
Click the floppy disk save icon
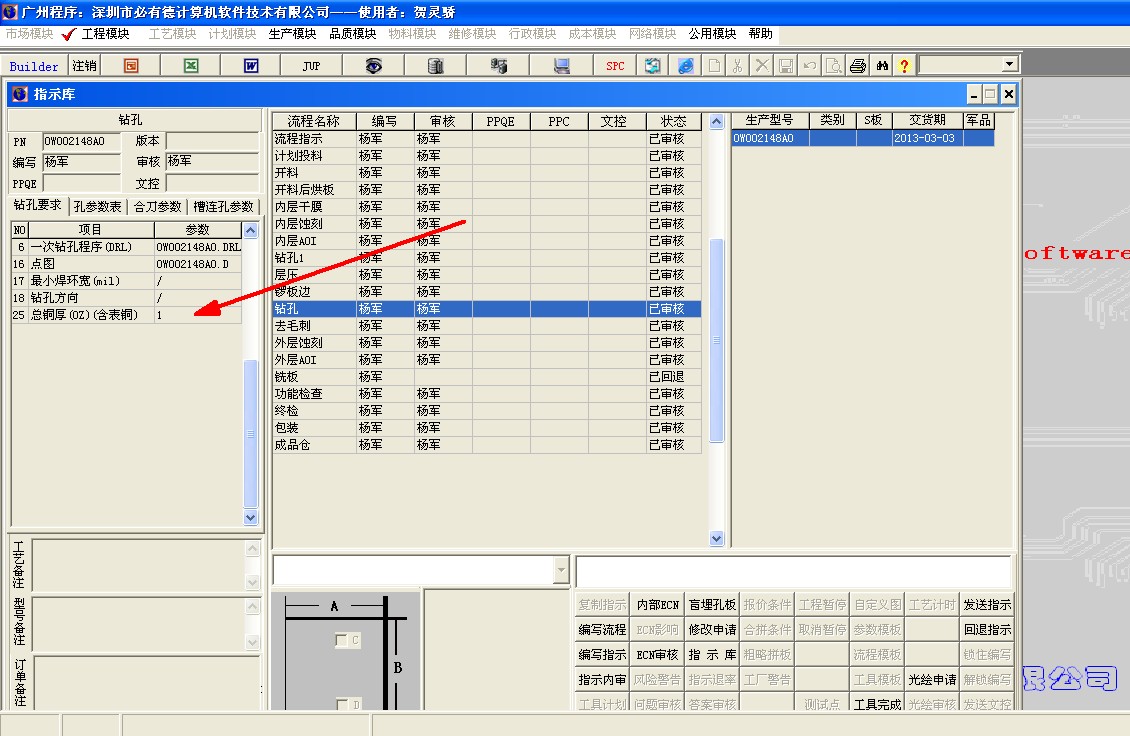[x=786, y=66]
